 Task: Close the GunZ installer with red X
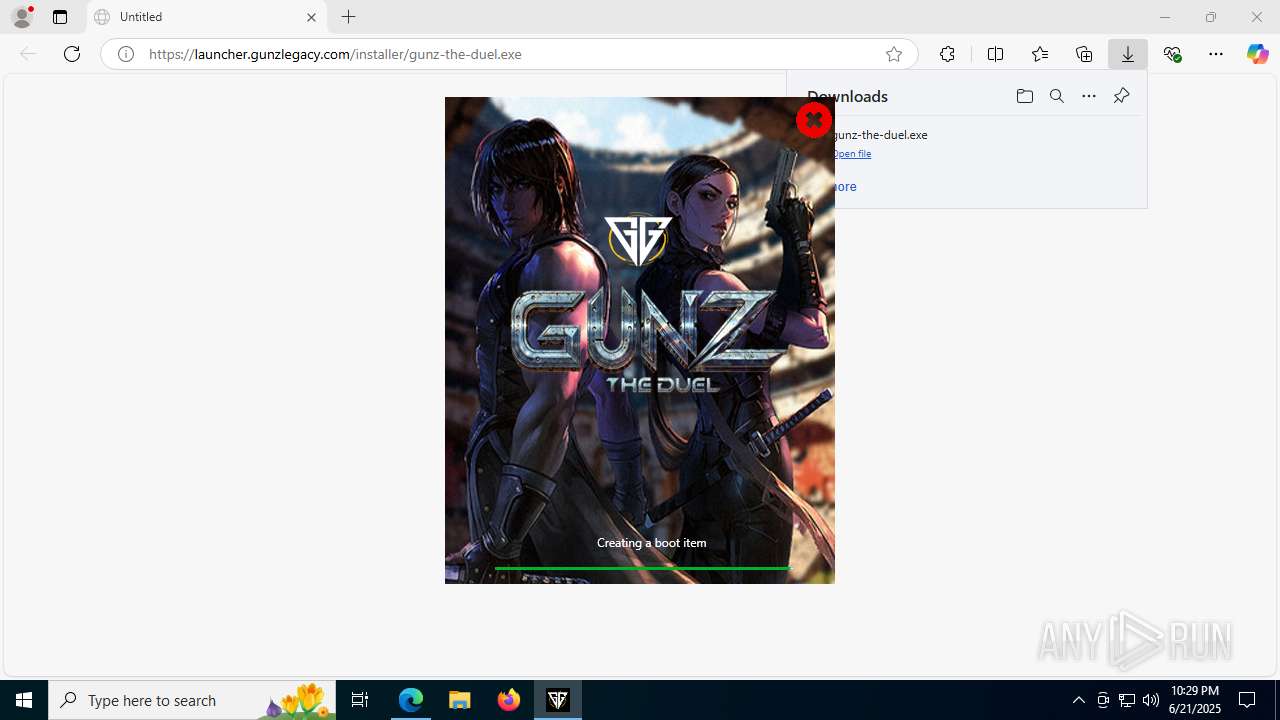coord(813,120)
